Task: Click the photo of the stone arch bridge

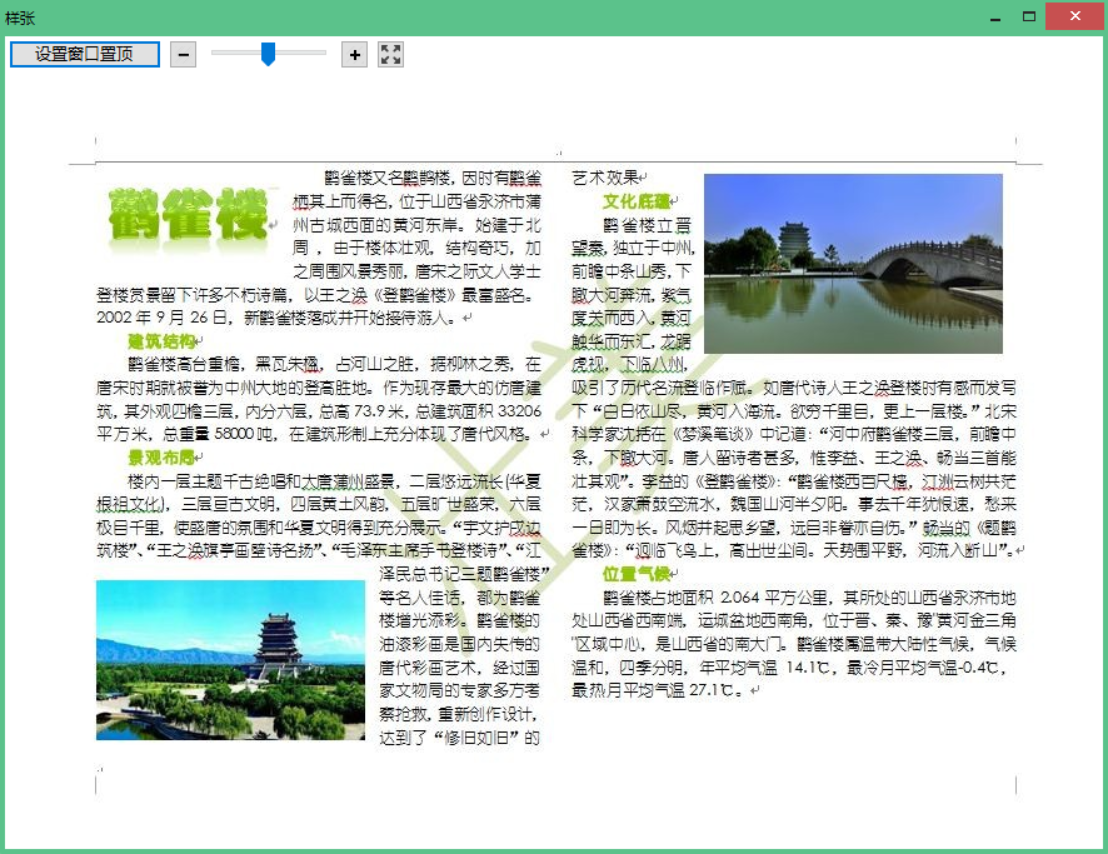Action: [853, 263]
